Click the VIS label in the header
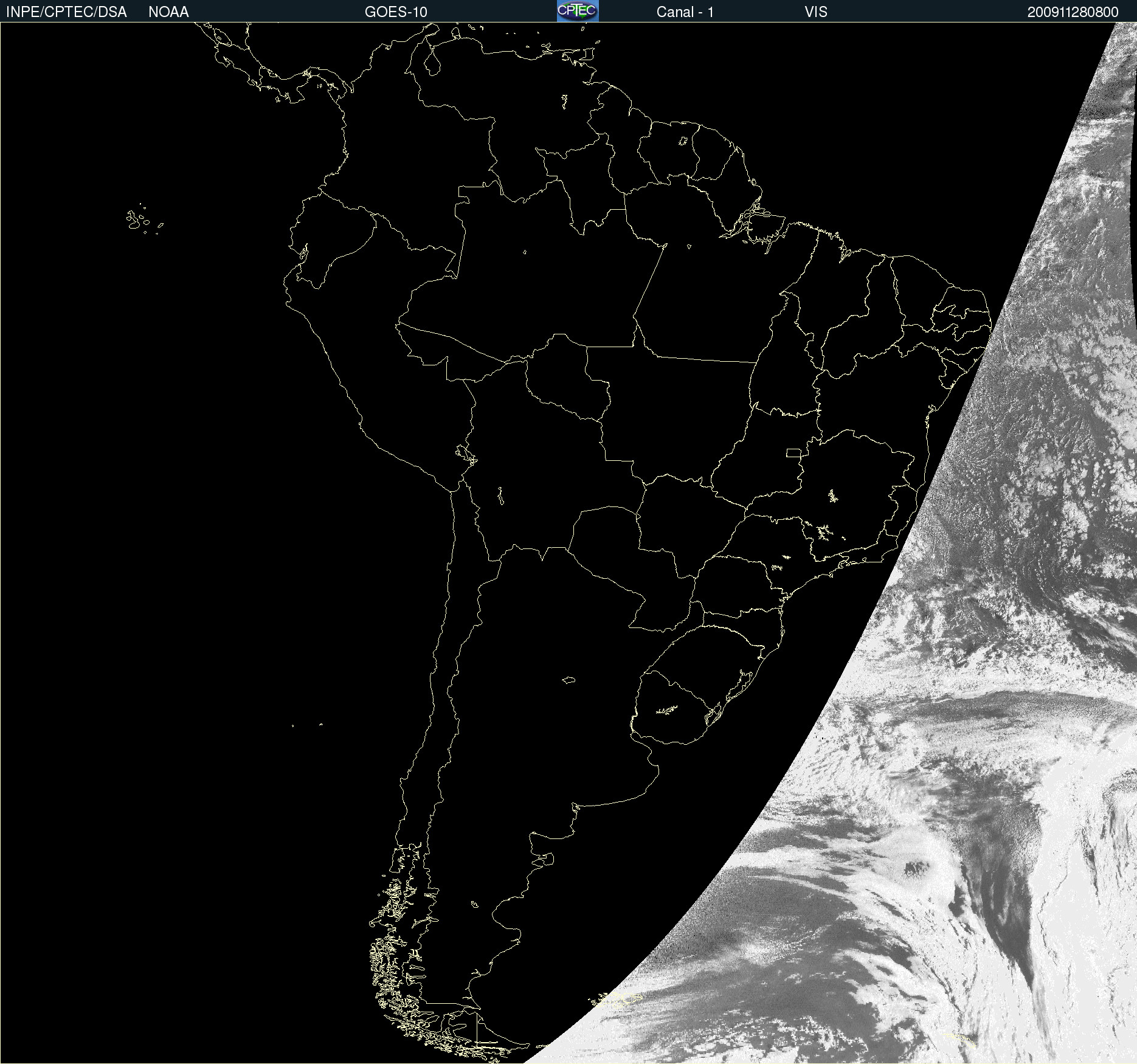The width and height of the screenshot is (1137, 1064). [816, 12]
